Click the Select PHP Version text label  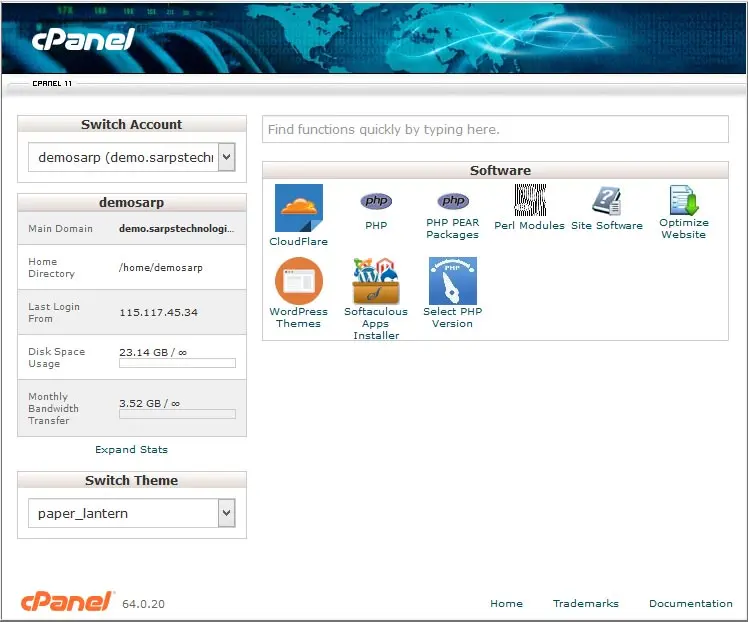453,317
